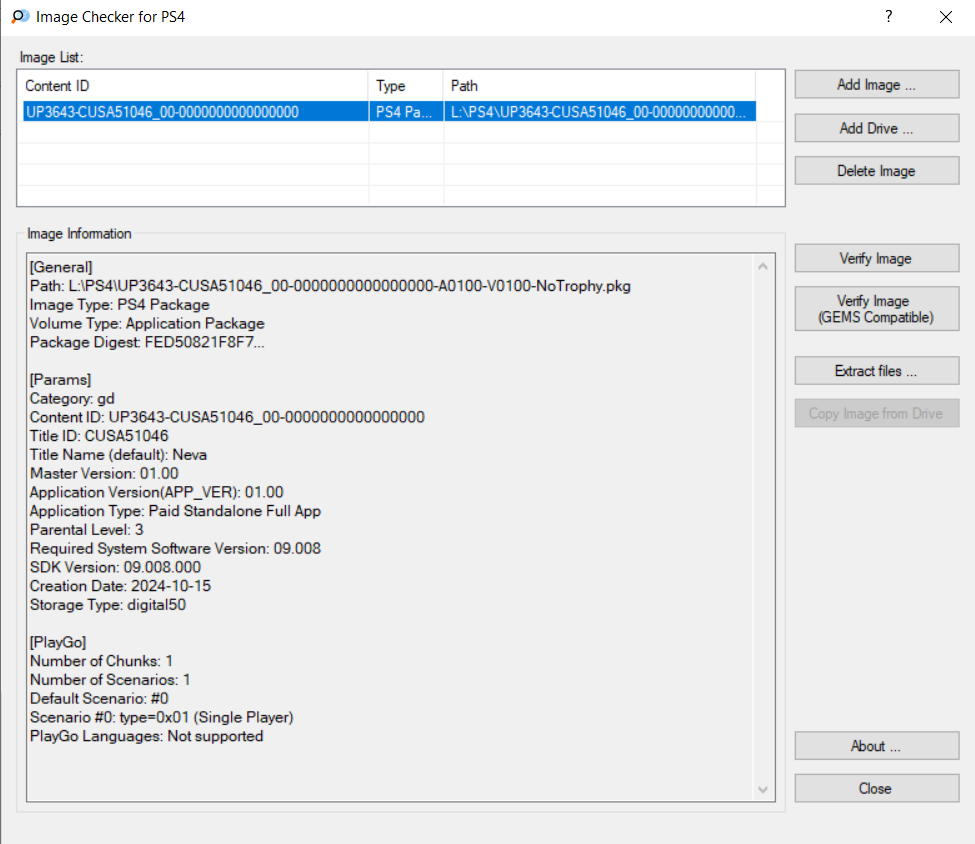Click the Add Drive button
The image size is (975, 844).
tap(877, 128)
